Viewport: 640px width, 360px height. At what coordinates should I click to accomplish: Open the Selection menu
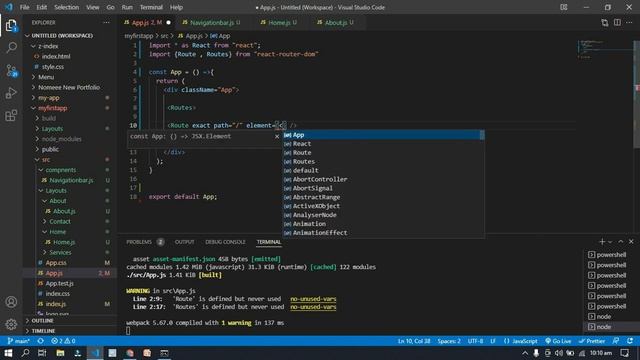click(x=66, y=7)
